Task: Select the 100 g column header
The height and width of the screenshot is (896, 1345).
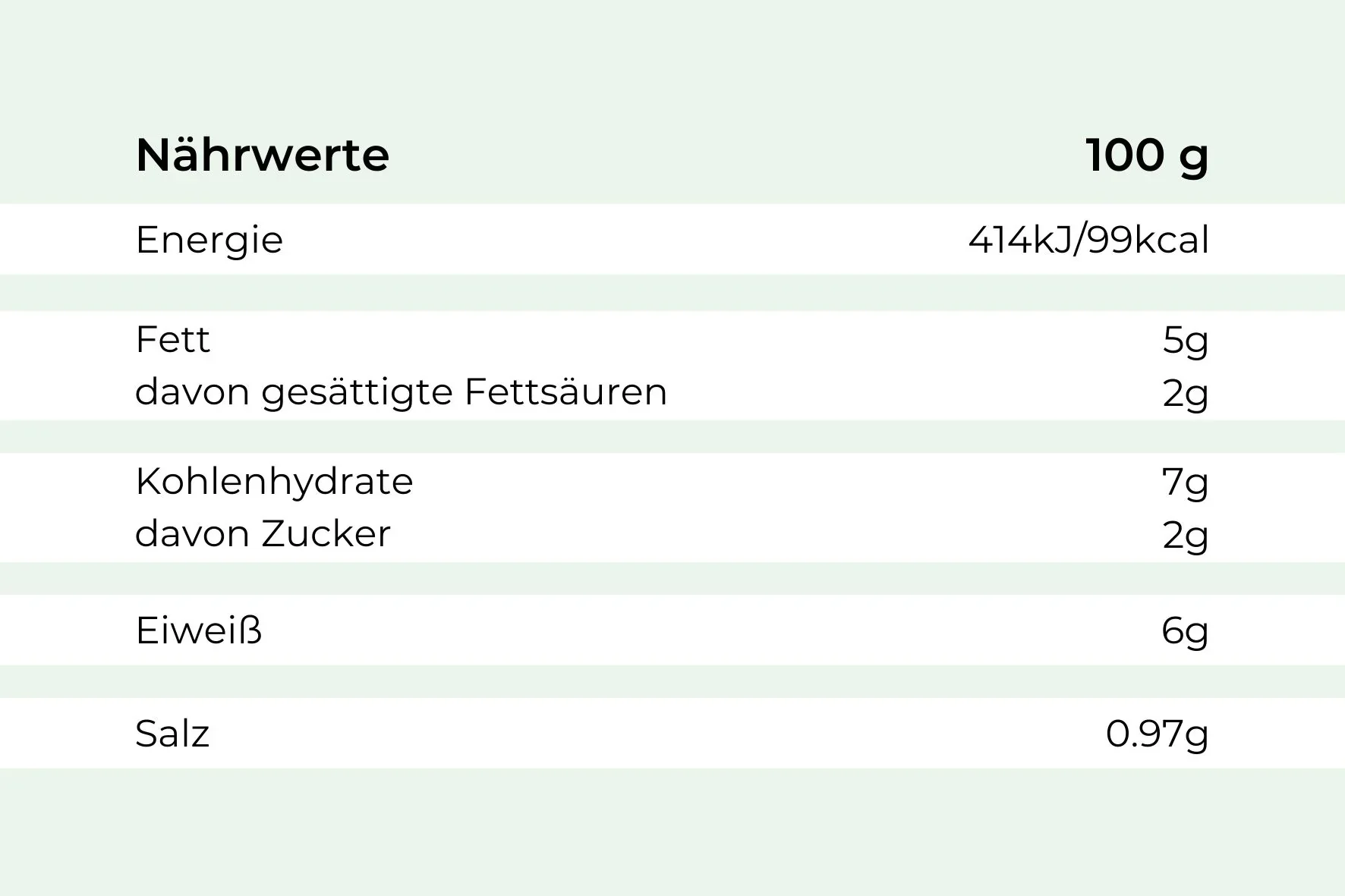Action: click(1146, 156)
